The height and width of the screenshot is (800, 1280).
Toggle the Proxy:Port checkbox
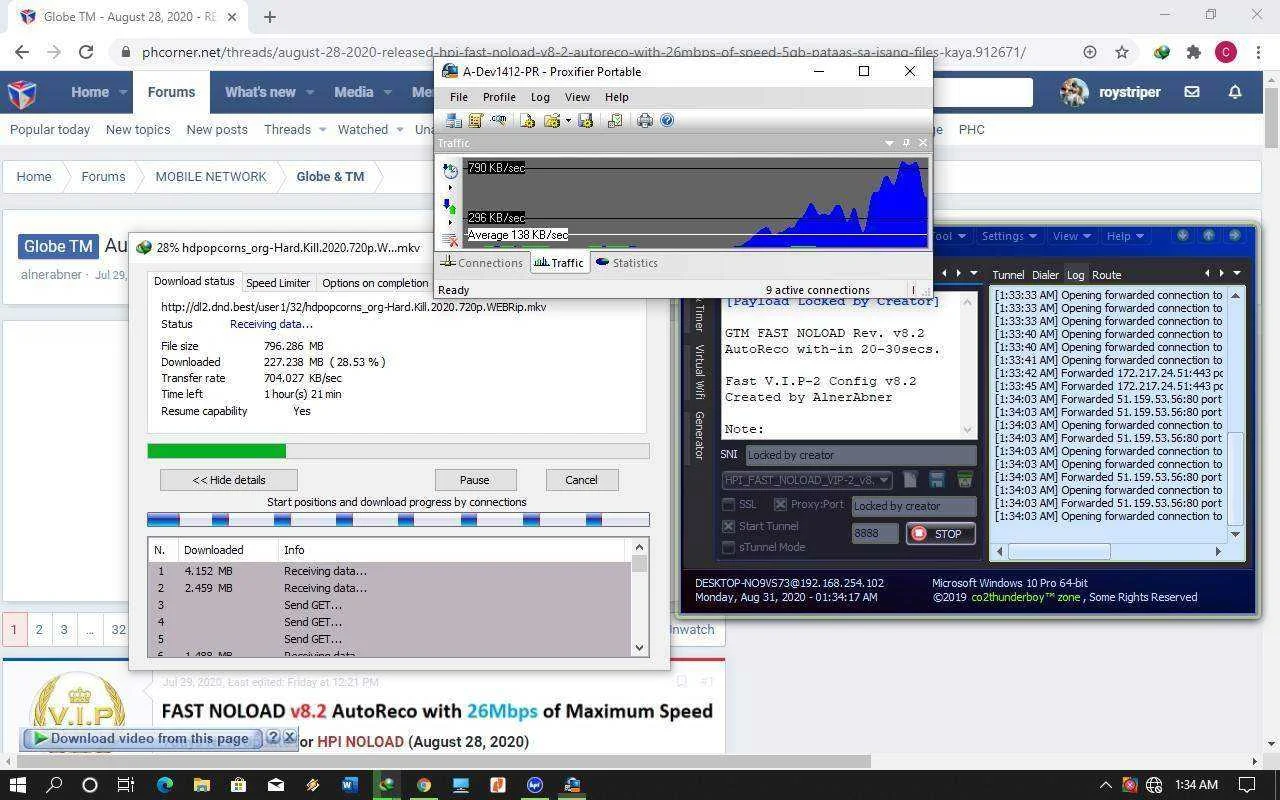pos(780,505)
